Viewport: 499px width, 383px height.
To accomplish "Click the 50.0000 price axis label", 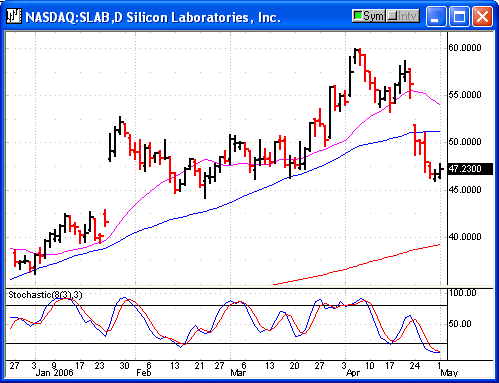I will point(465,142).
